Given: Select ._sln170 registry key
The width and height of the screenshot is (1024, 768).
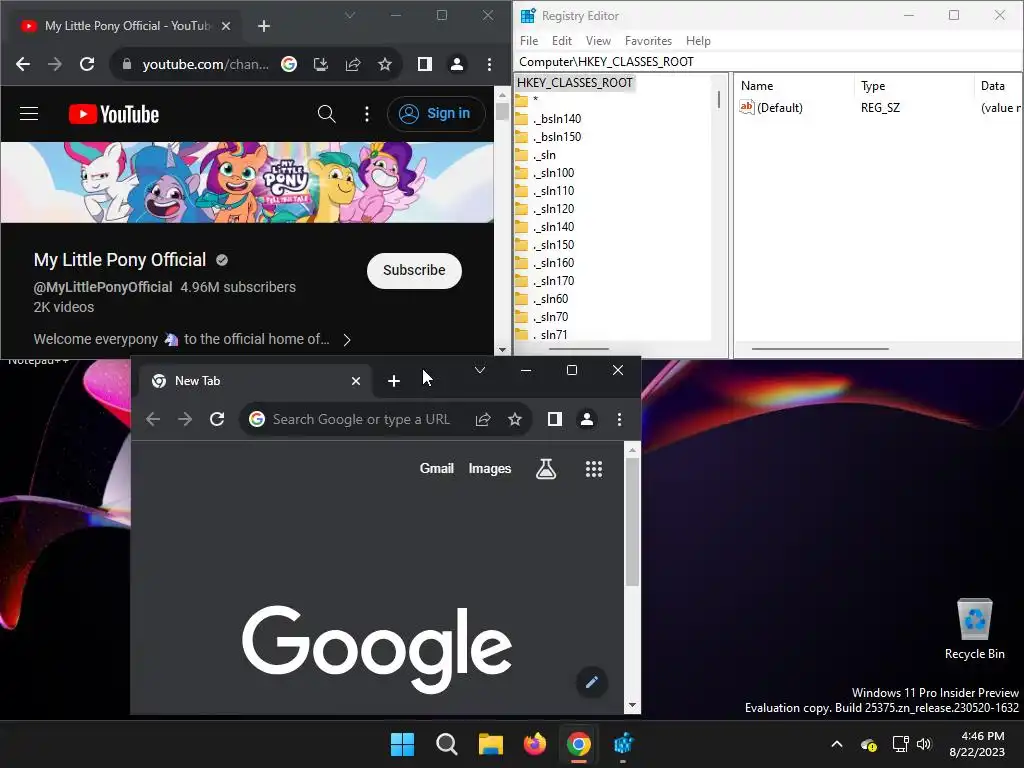Looking at the screenshot, I should (x=554, y=280).
